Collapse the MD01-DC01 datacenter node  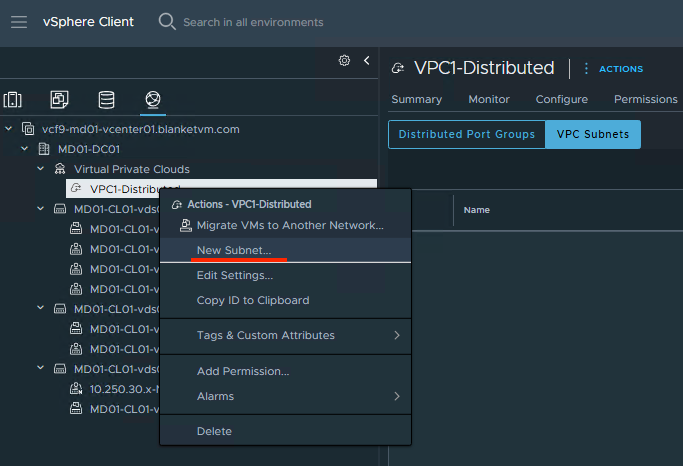pyautogui.click(x=26, y=149)
